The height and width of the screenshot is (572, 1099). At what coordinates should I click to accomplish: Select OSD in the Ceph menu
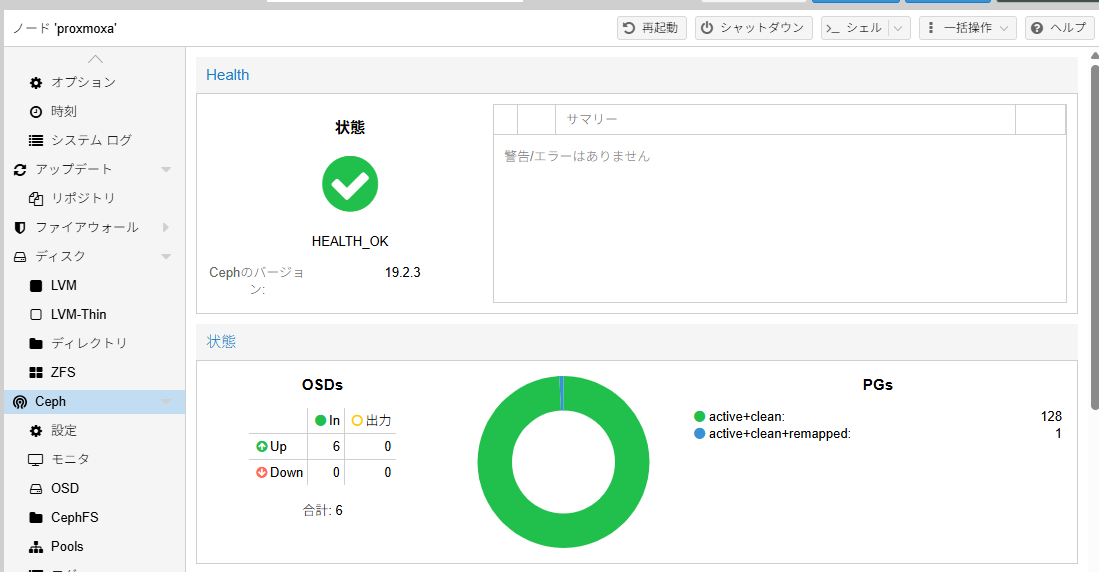(x=65, y=488)
